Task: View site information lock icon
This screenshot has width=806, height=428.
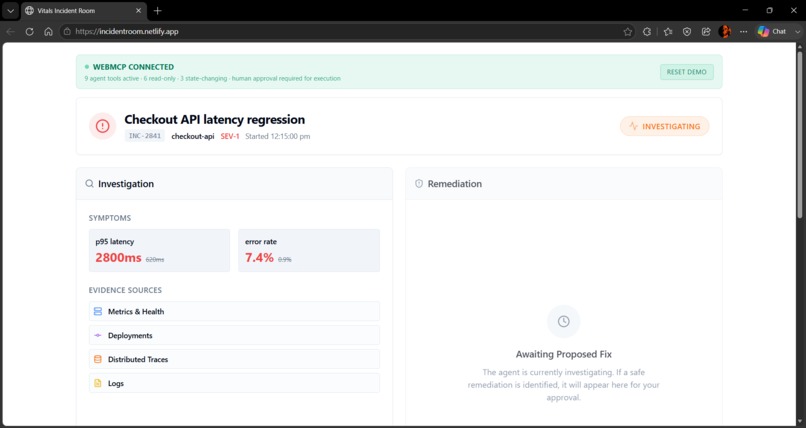Action: click(67, 31)
